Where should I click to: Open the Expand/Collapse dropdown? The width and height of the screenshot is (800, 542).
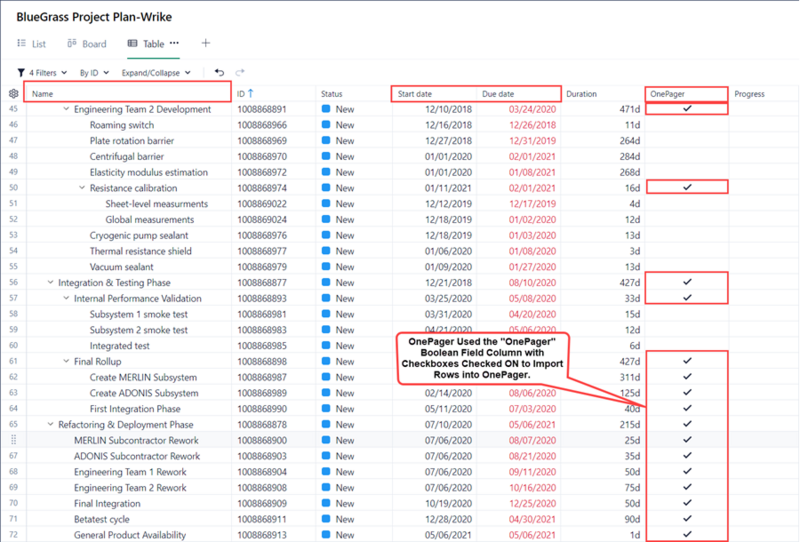pos(156,72)
